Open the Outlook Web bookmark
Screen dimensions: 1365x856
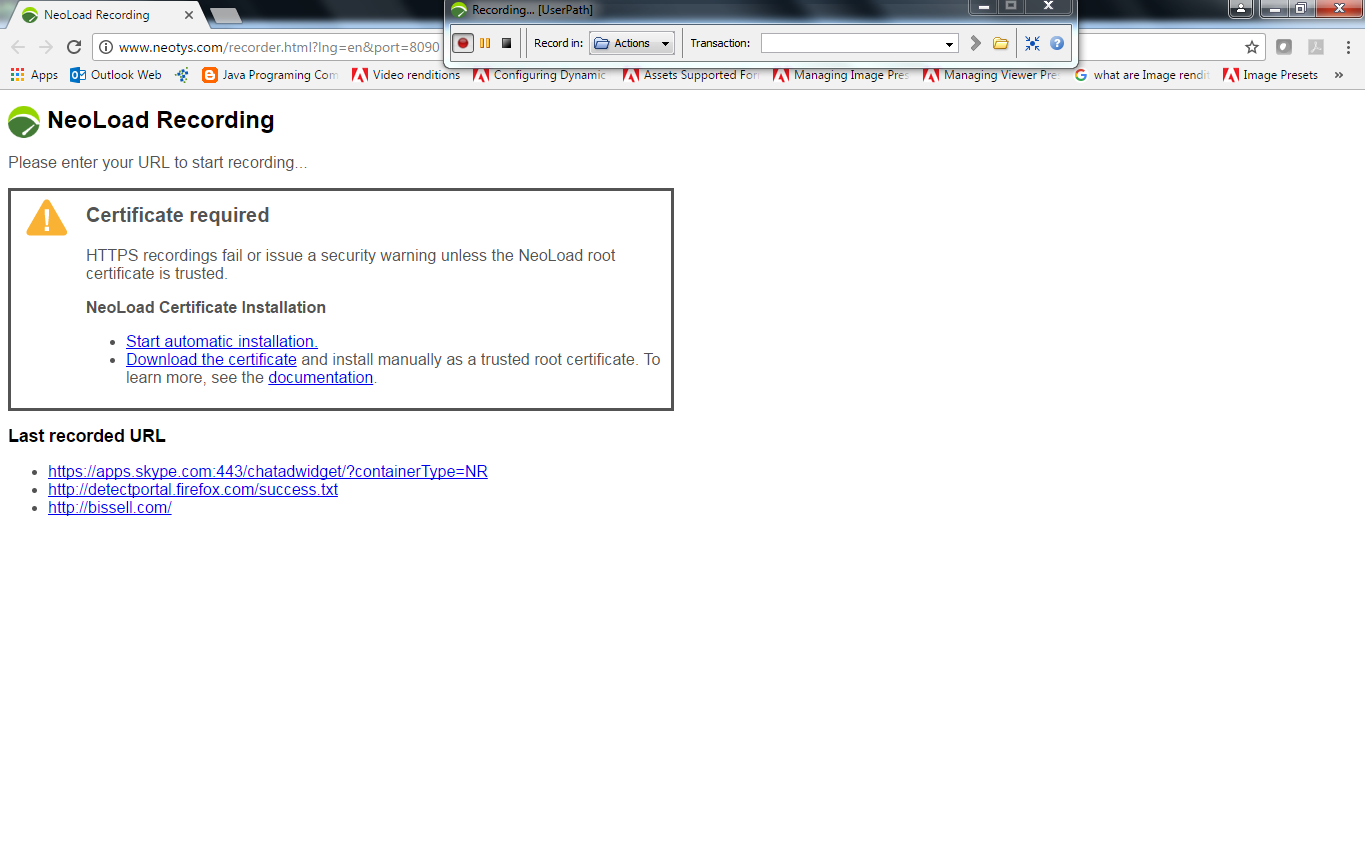[116, 75]
